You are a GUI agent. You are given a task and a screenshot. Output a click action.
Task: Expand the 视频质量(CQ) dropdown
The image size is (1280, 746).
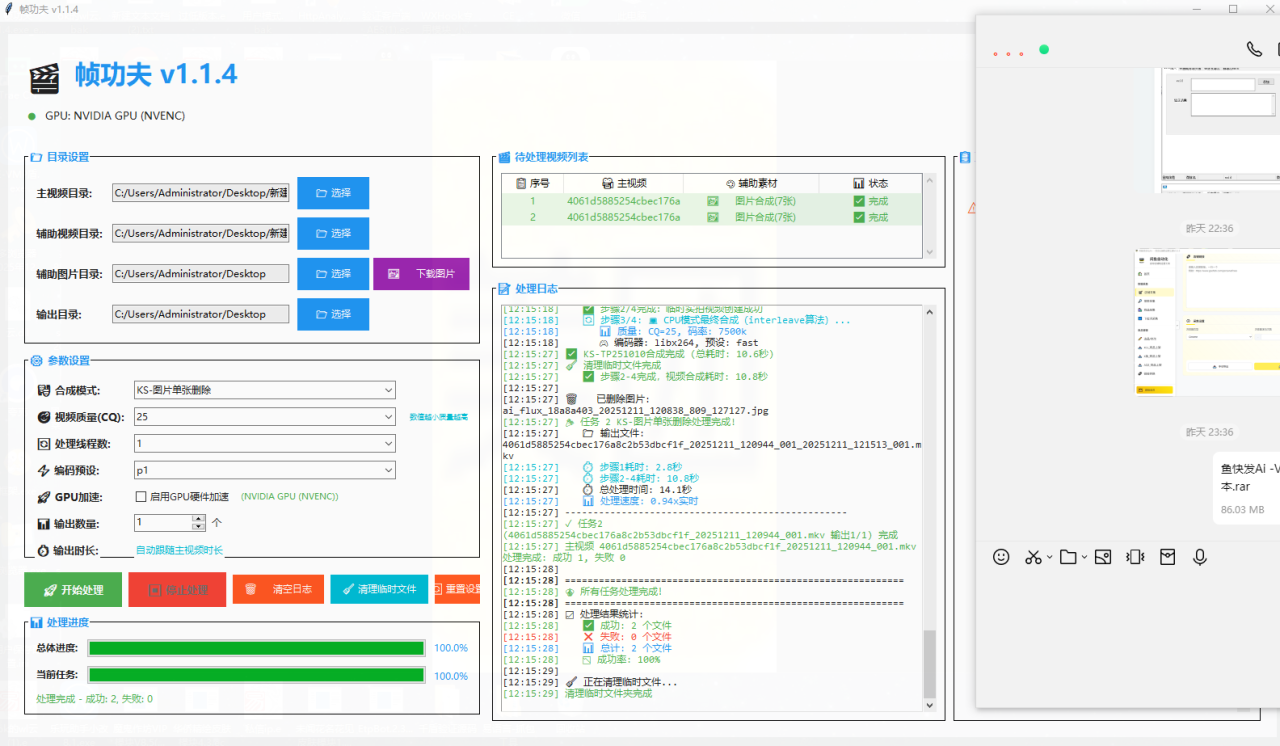[264, 417]
